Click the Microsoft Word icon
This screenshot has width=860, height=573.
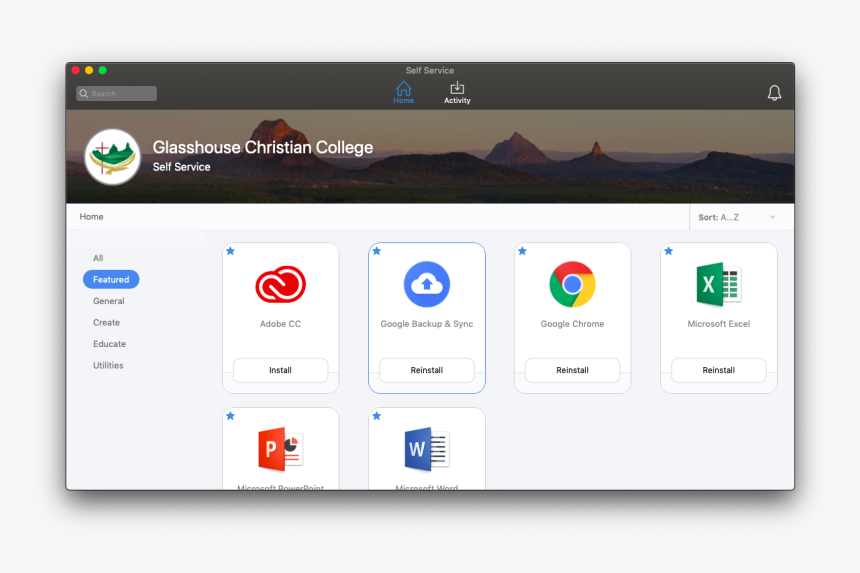click(x=427, y=449)
